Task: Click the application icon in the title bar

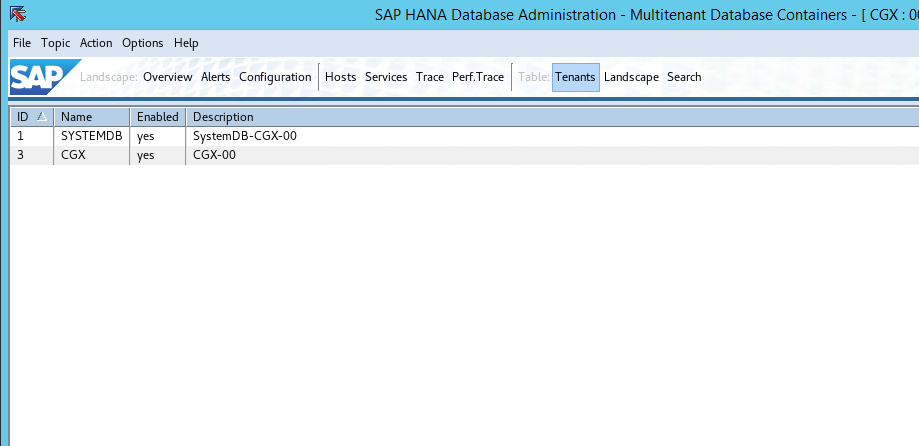Action: [18, 13]
